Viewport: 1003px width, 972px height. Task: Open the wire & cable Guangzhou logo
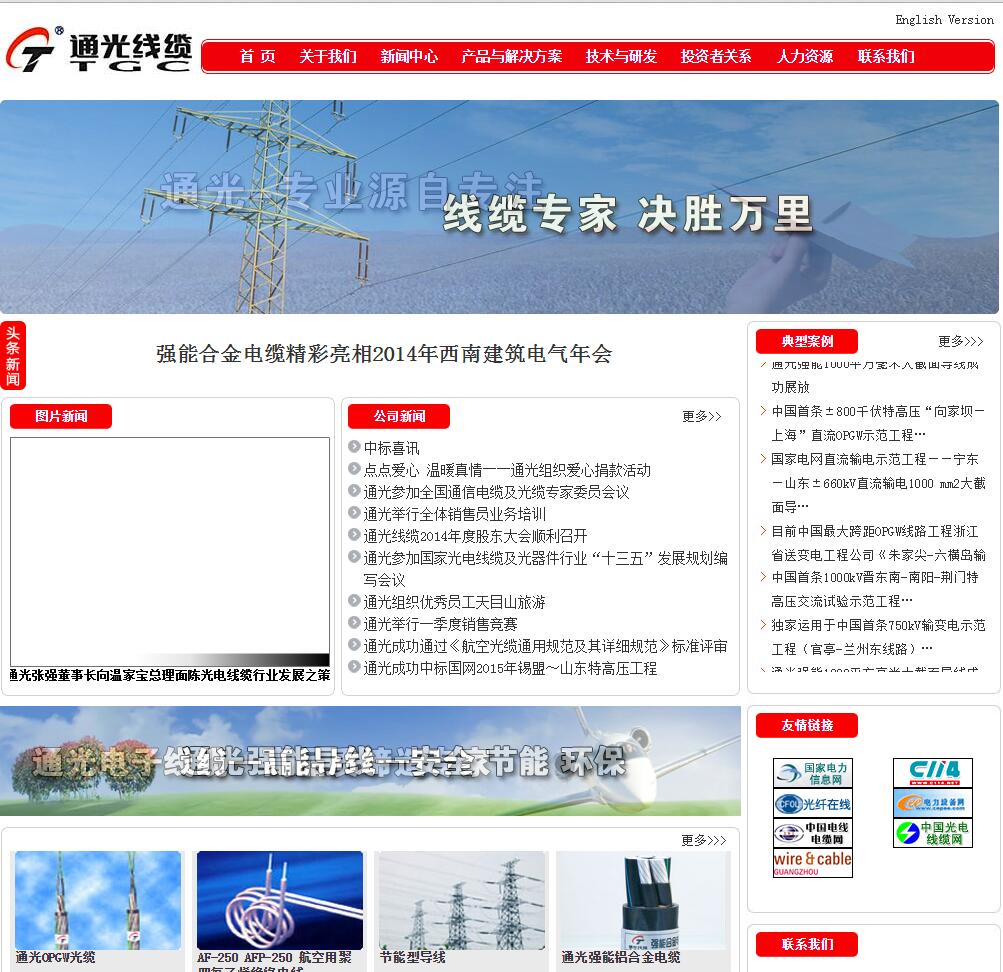812,863
